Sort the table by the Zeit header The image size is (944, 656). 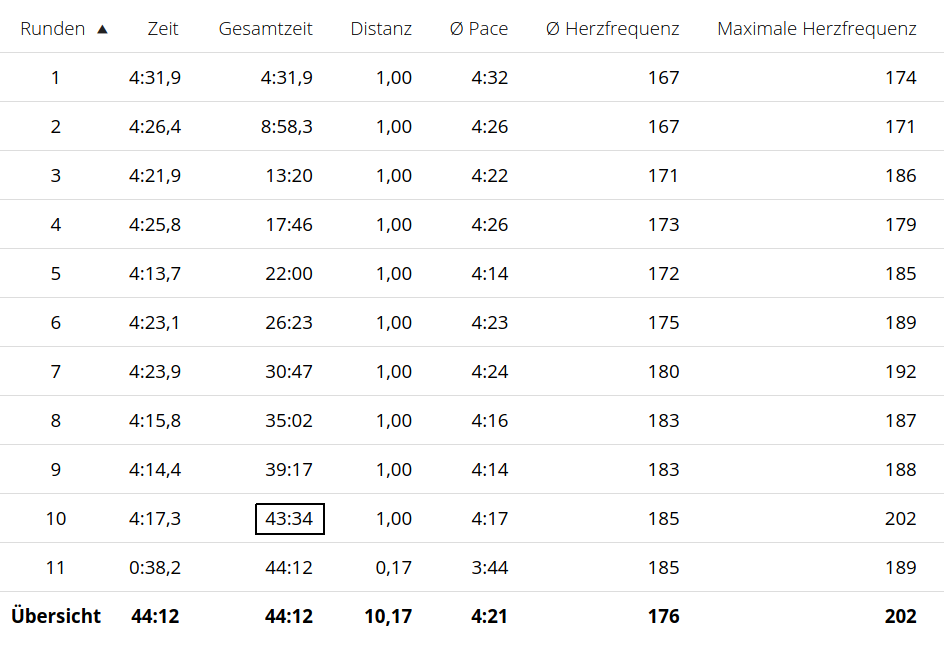(x=162, y=29)
